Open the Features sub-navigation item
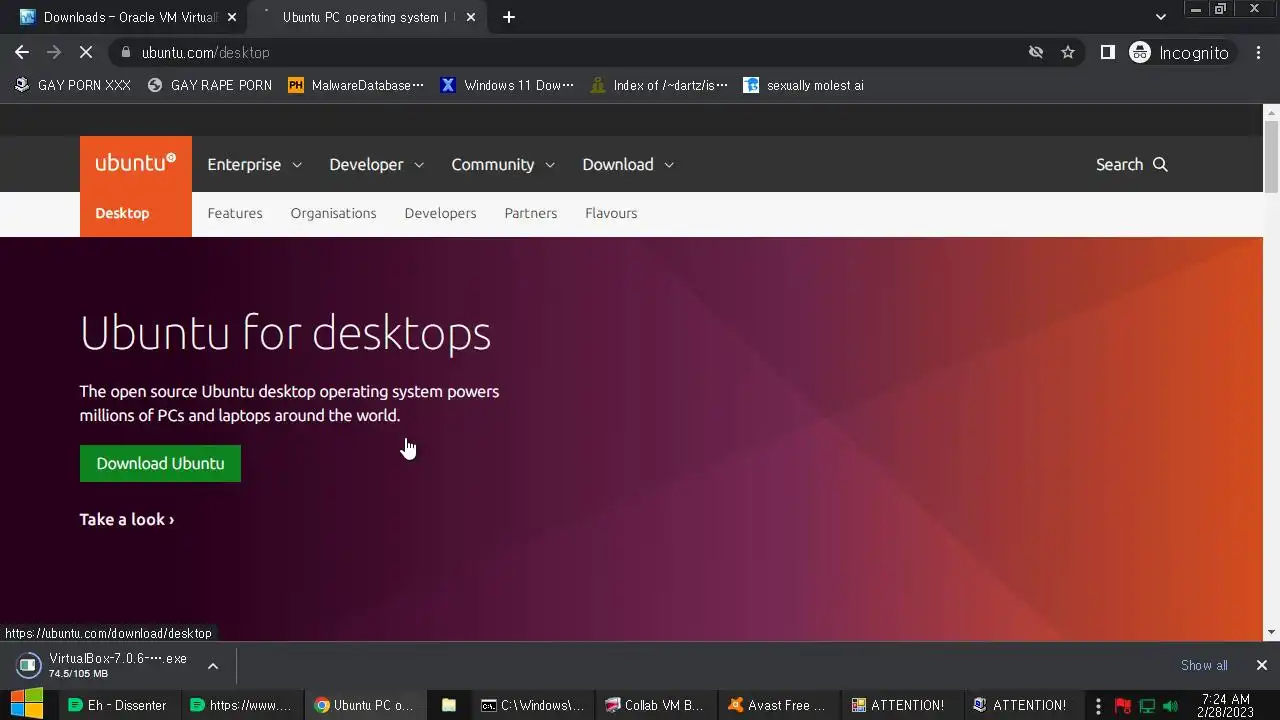Image resolution: width=1280 pixels, height=720 pixels. click(x=235, y=213)
